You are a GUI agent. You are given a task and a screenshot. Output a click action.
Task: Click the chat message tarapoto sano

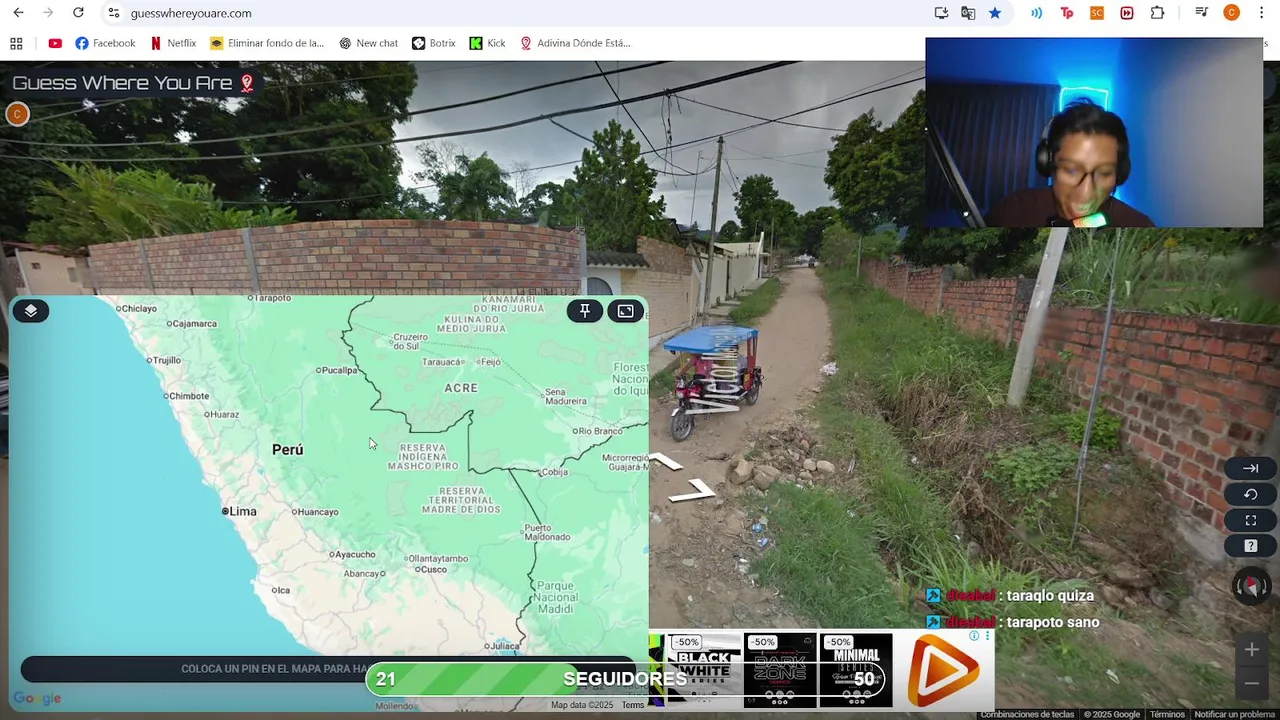click(x=1053, y=622)
